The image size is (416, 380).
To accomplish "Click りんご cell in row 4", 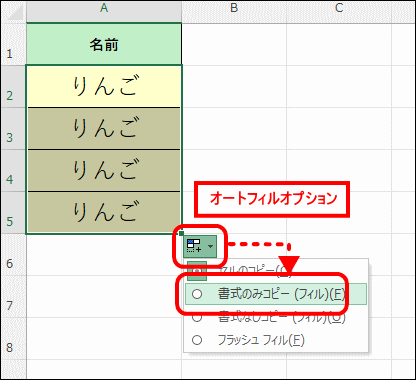I will click(x=104, y=170).
